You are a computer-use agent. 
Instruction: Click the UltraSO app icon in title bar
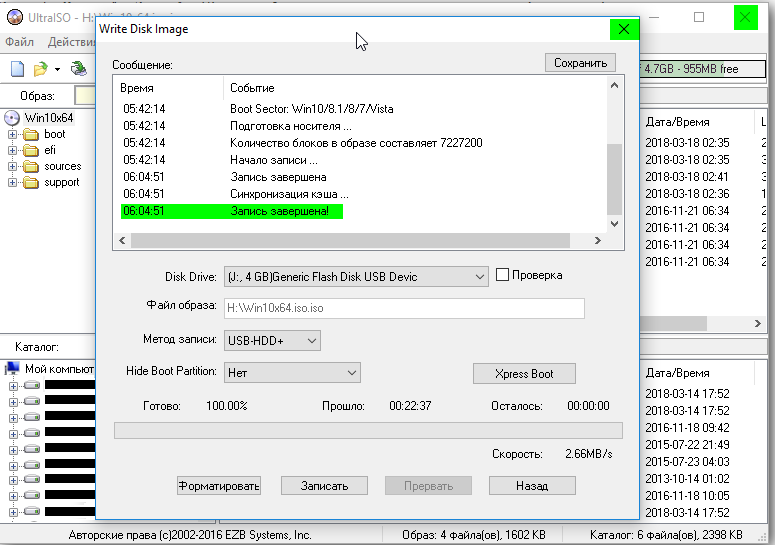[12, 17]
